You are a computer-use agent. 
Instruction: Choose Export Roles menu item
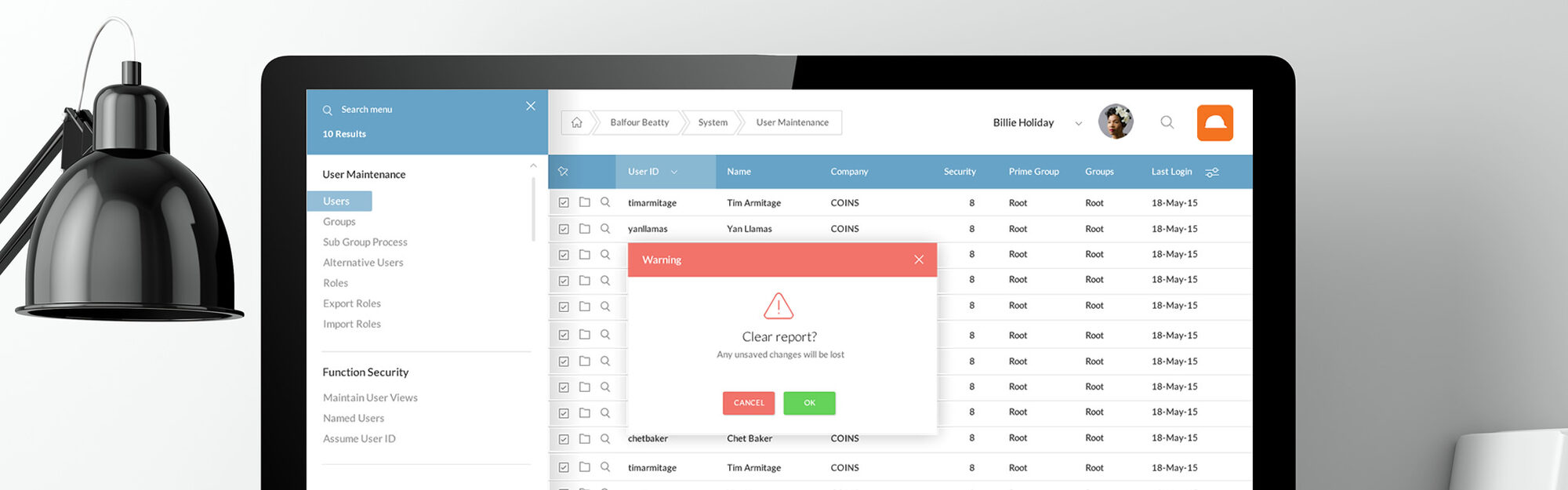click(x=352, y=303)
